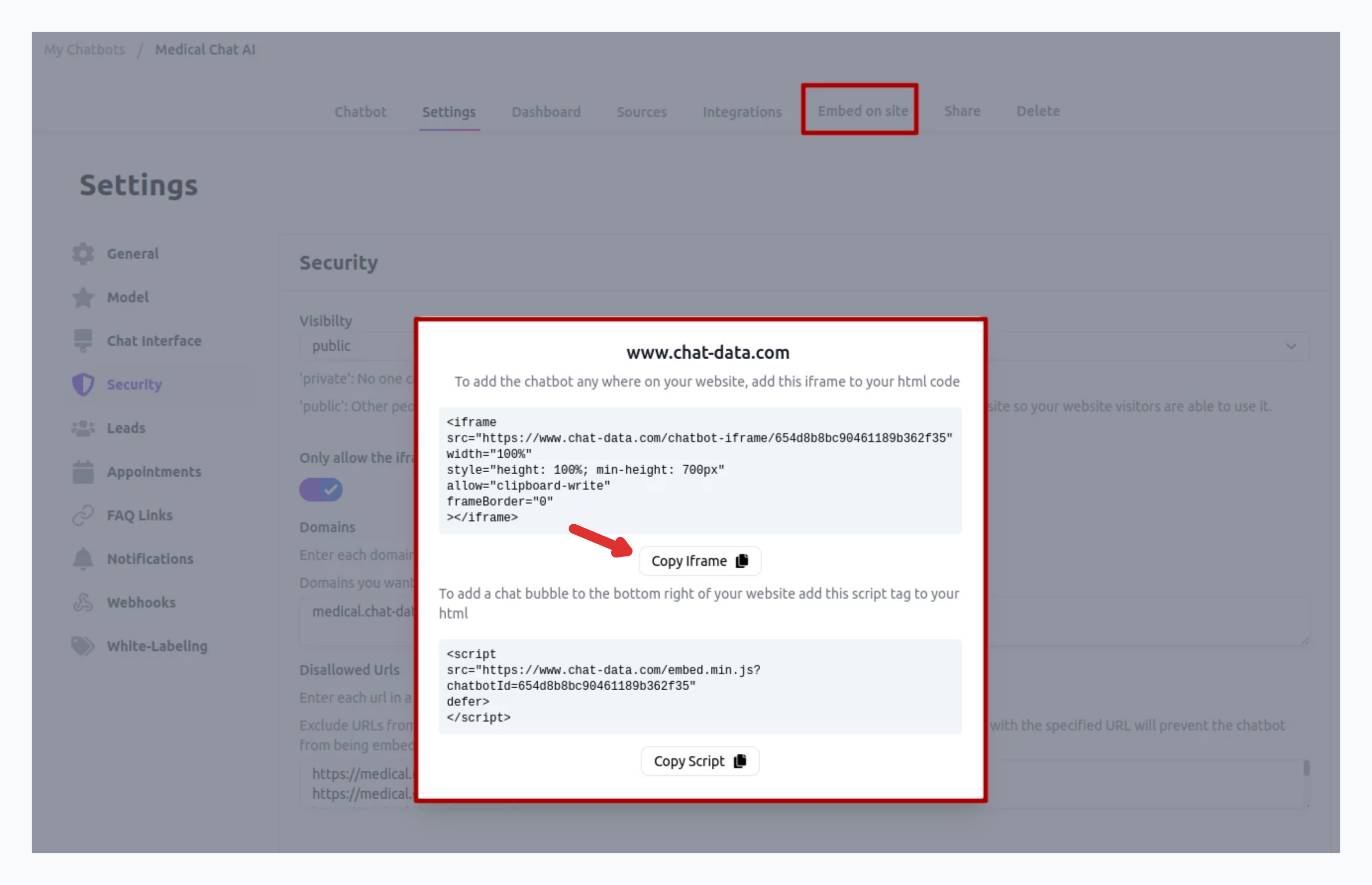
Task: Open Notifications in the sidebar
Action: point(150,558)
